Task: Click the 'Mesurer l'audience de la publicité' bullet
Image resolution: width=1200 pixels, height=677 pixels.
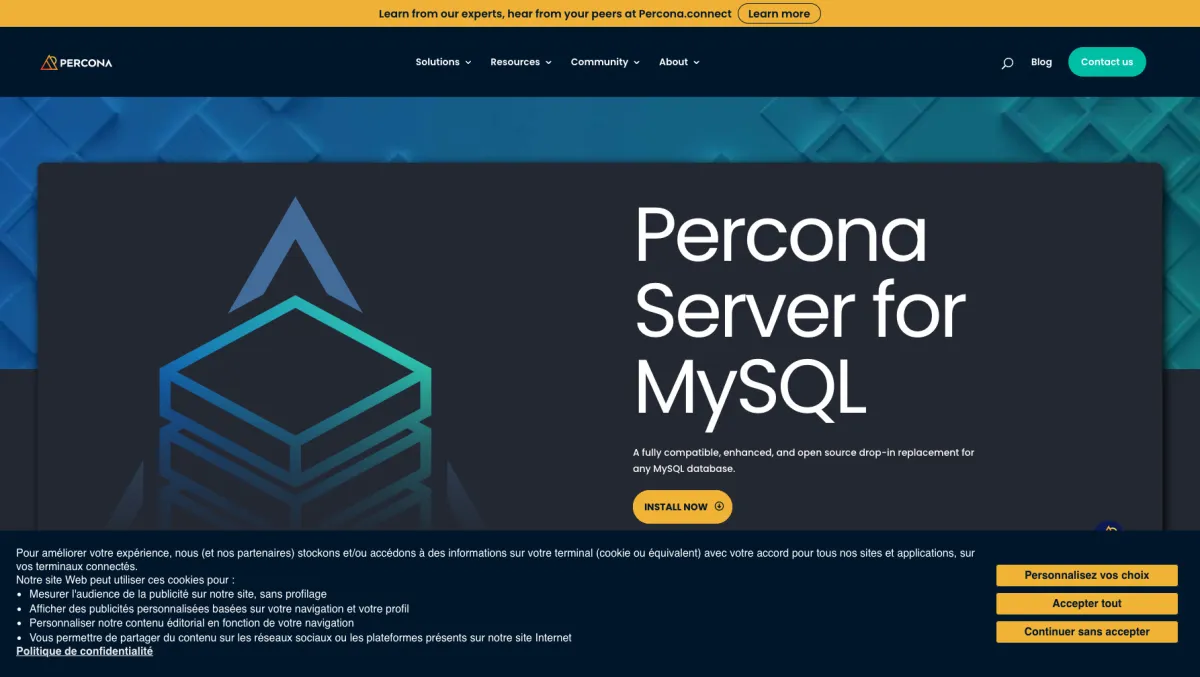Action: pos(178,594)
